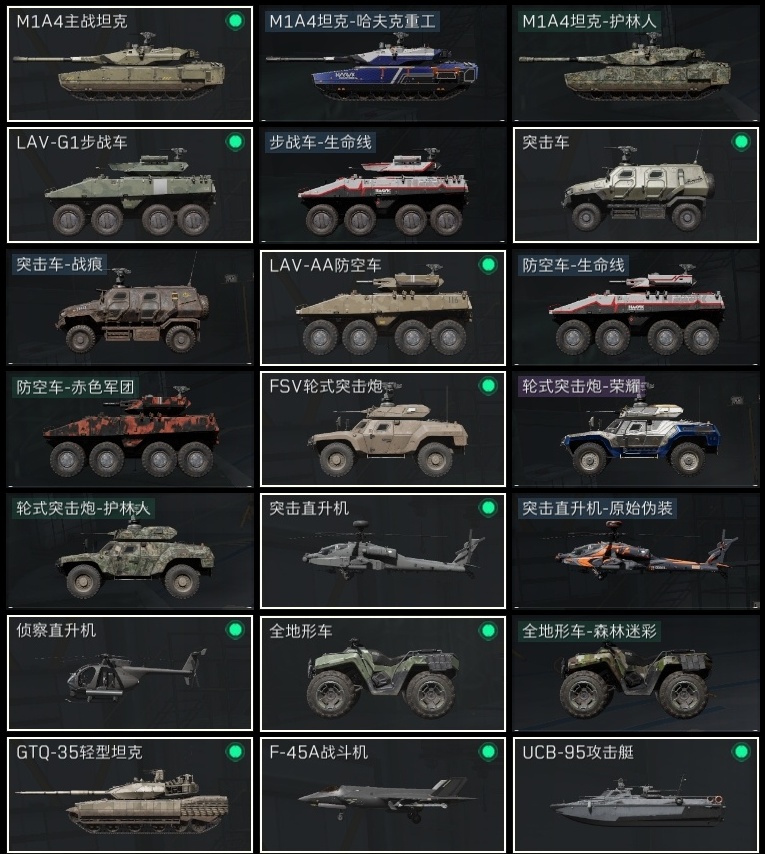
Task: Select the M1A4主战坦克 vehicle card
Action: (x=130, y=64)
